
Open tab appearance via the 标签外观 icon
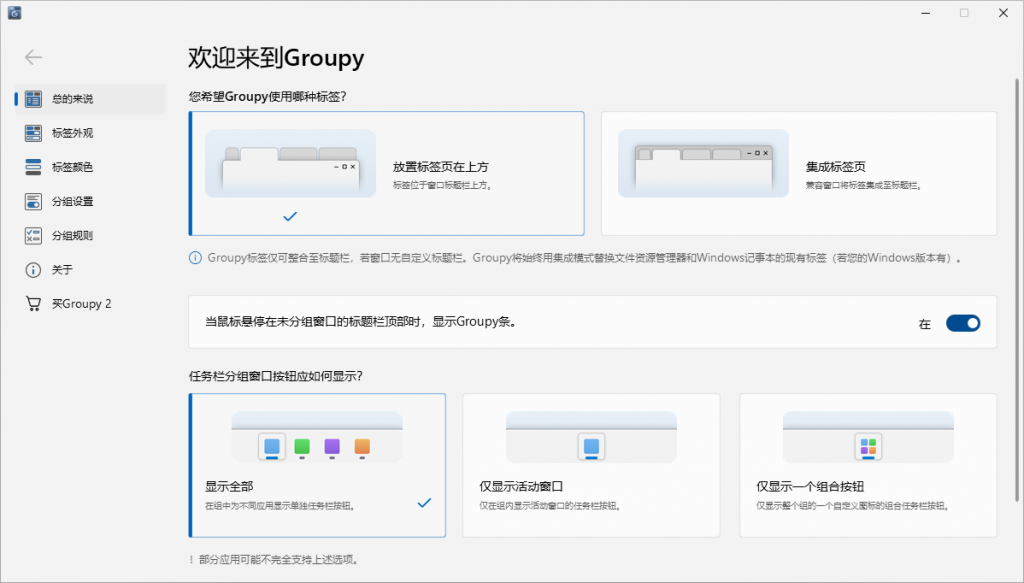(x=31, y=133)
